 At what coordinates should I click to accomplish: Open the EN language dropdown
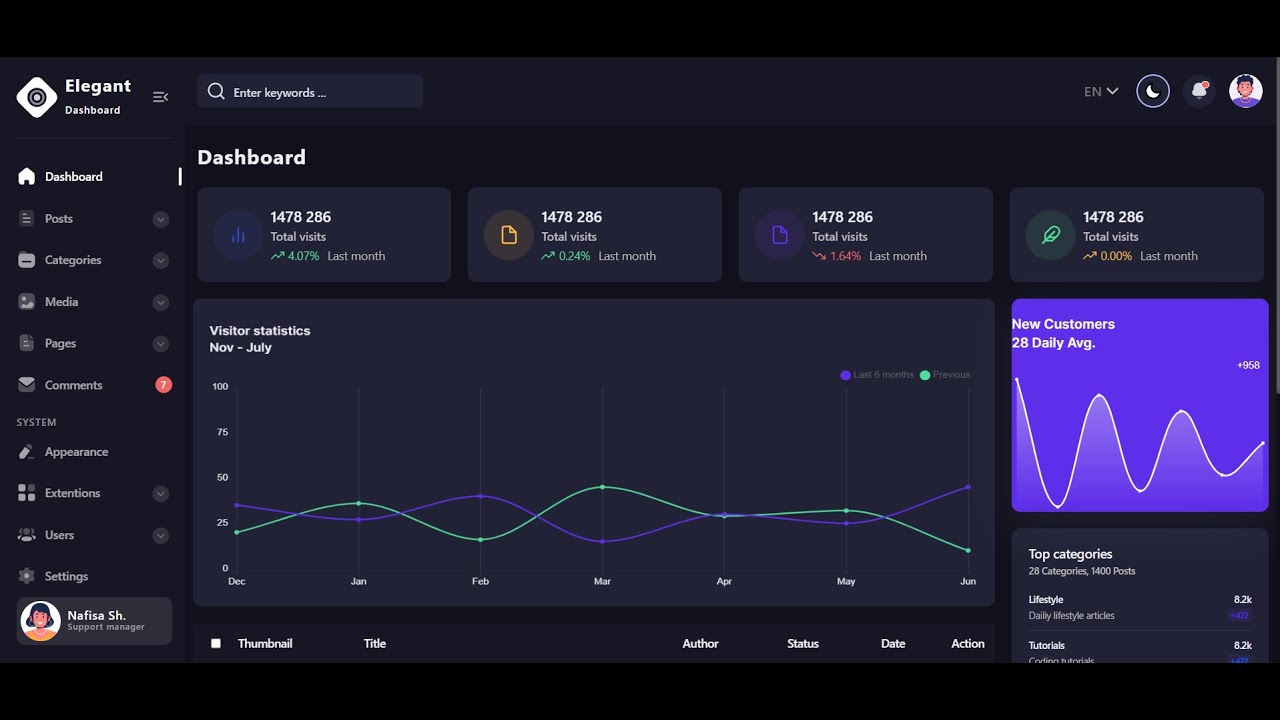pyautogui.click(x=1101, y=91)
